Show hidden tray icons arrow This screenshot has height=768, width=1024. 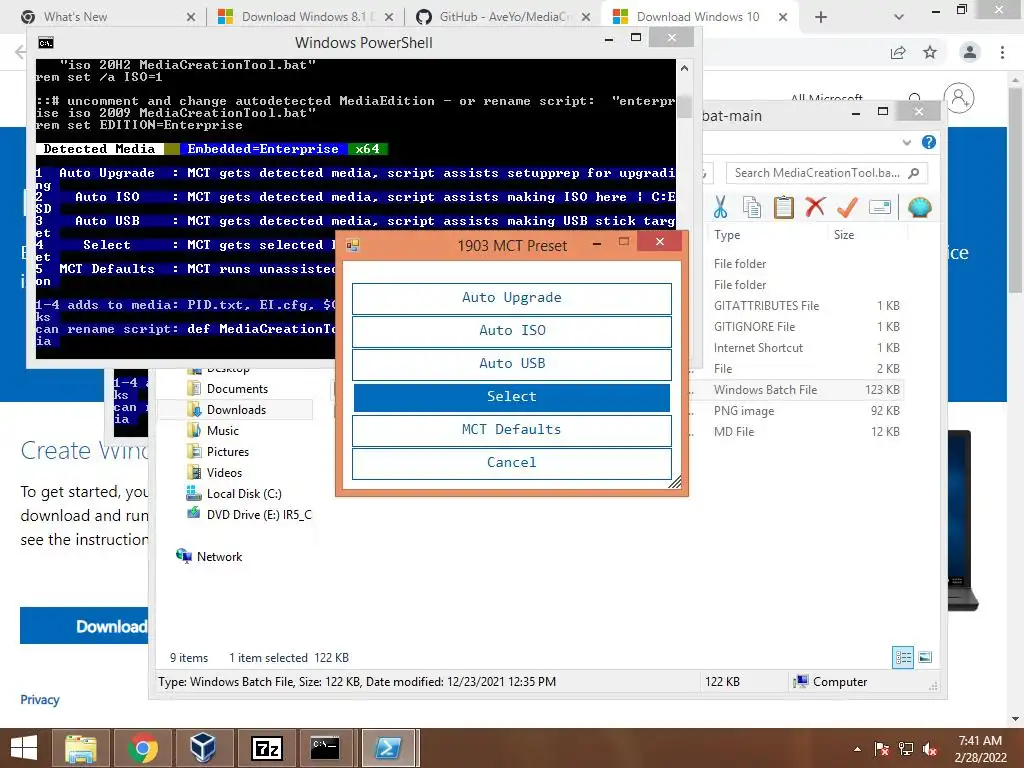pyautogui.click(x=857, y=749)
